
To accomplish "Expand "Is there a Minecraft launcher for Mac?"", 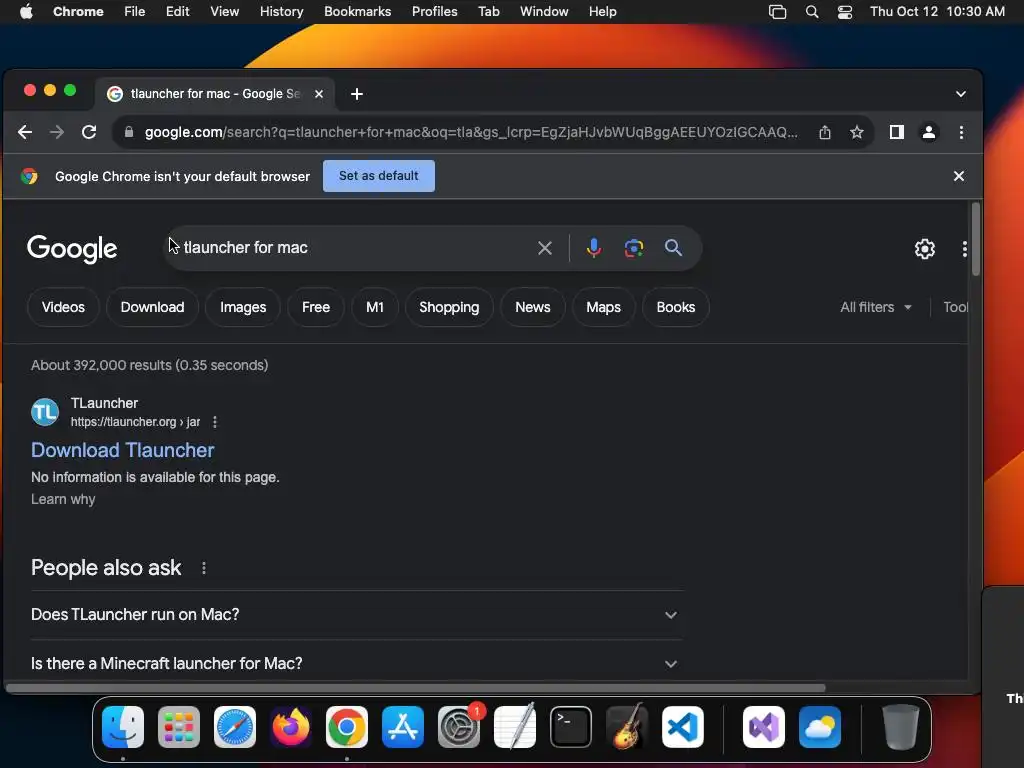I will 357,664.
